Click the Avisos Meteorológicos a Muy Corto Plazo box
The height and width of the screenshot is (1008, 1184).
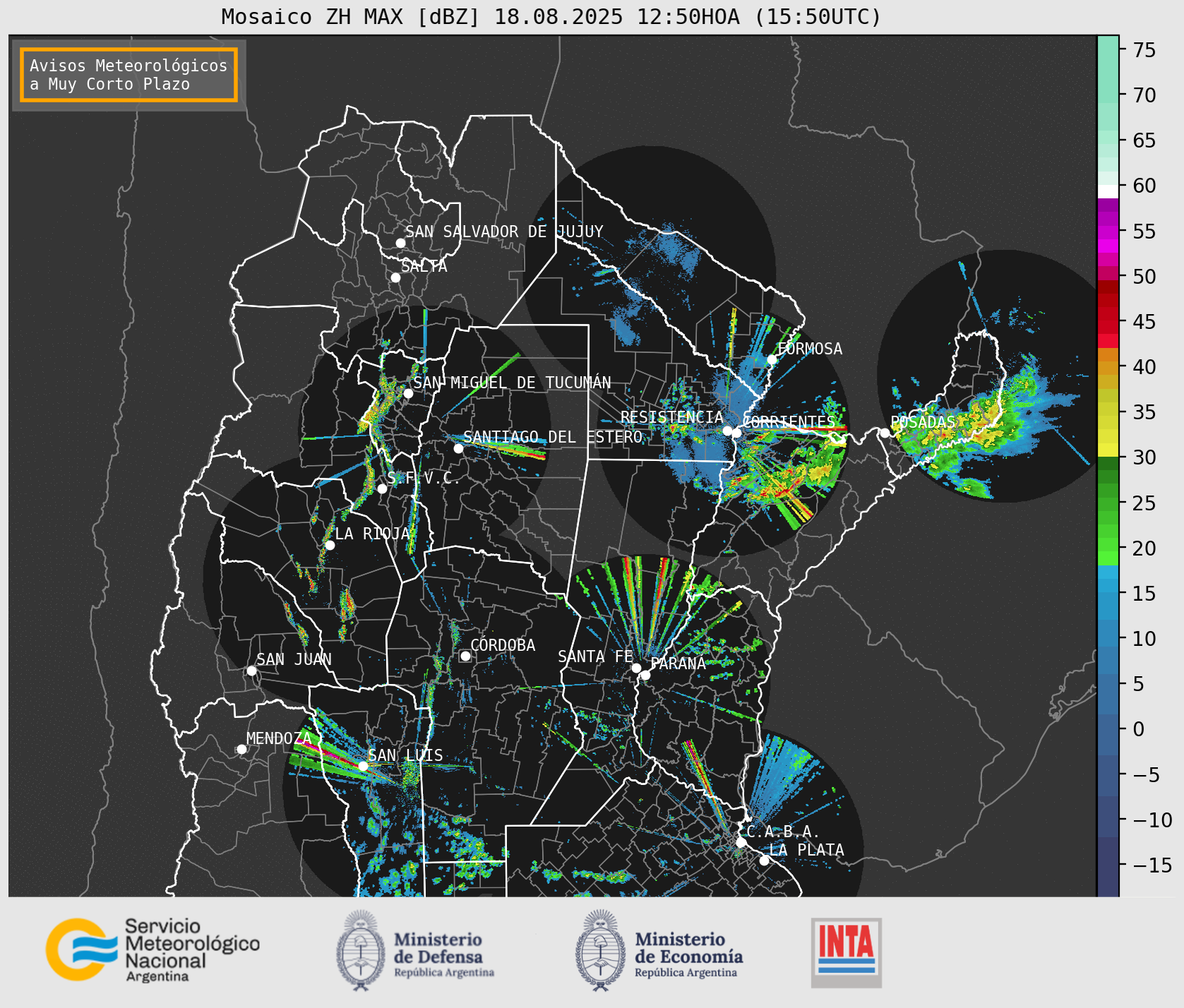tap(128, 75)
